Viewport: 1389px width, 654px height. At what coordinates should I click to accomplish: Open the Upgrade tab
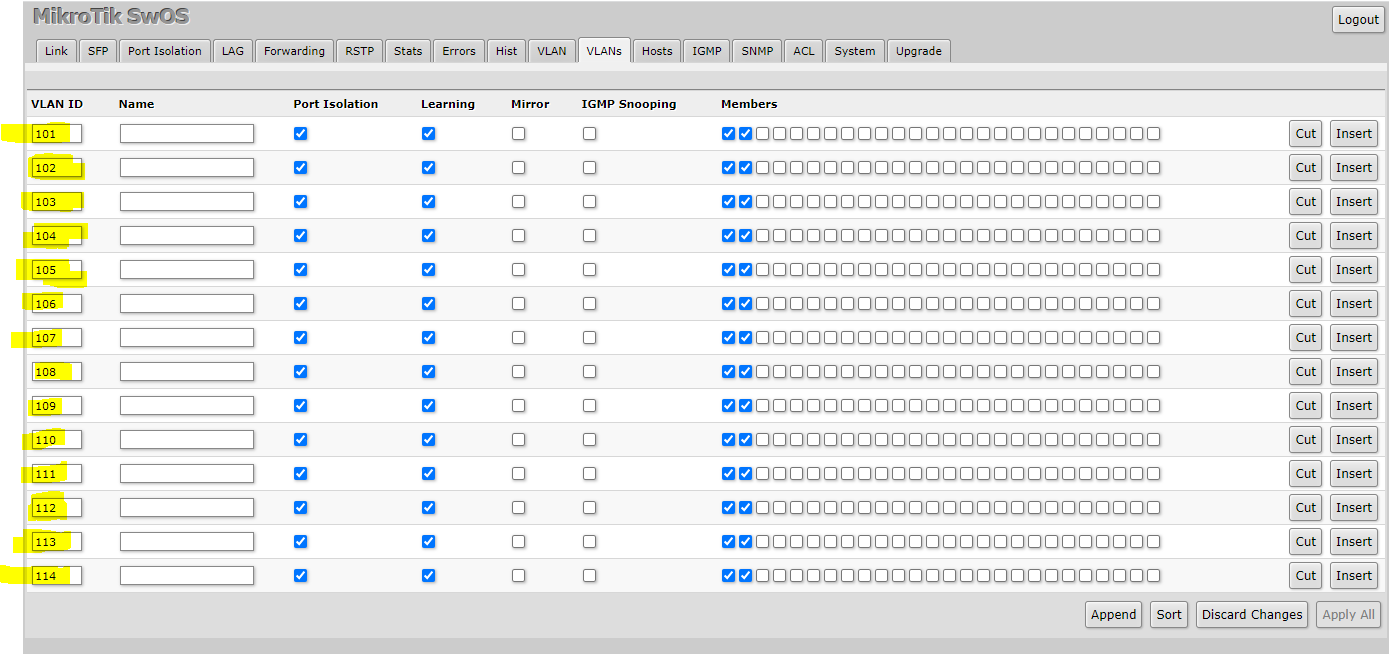tap(918, 51)
